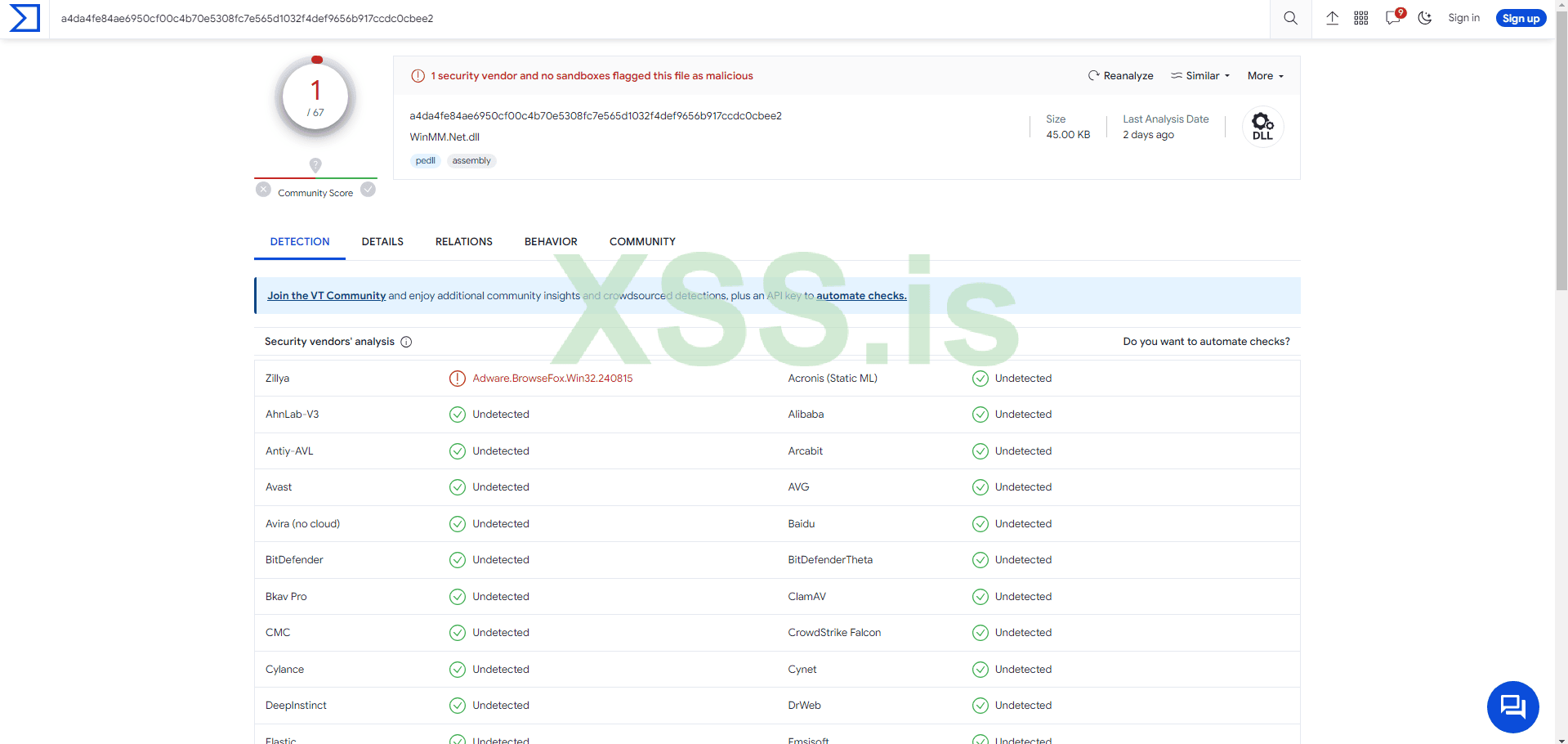Click the WinMM.Net.dll file name
1568x744 pixels.
pyautogui.click(x=444, y=137)
